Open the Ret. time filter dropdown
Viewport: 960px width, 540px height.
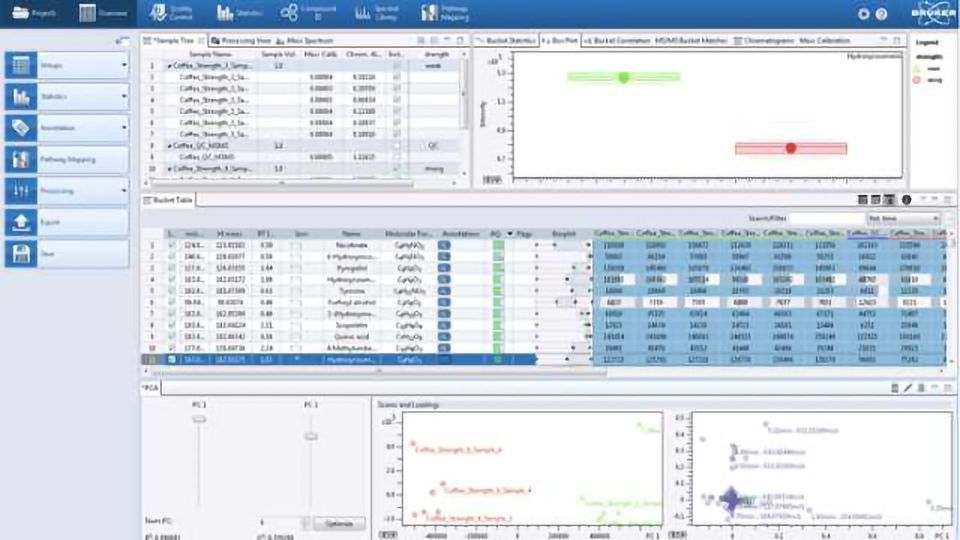(x=903, y=219)
